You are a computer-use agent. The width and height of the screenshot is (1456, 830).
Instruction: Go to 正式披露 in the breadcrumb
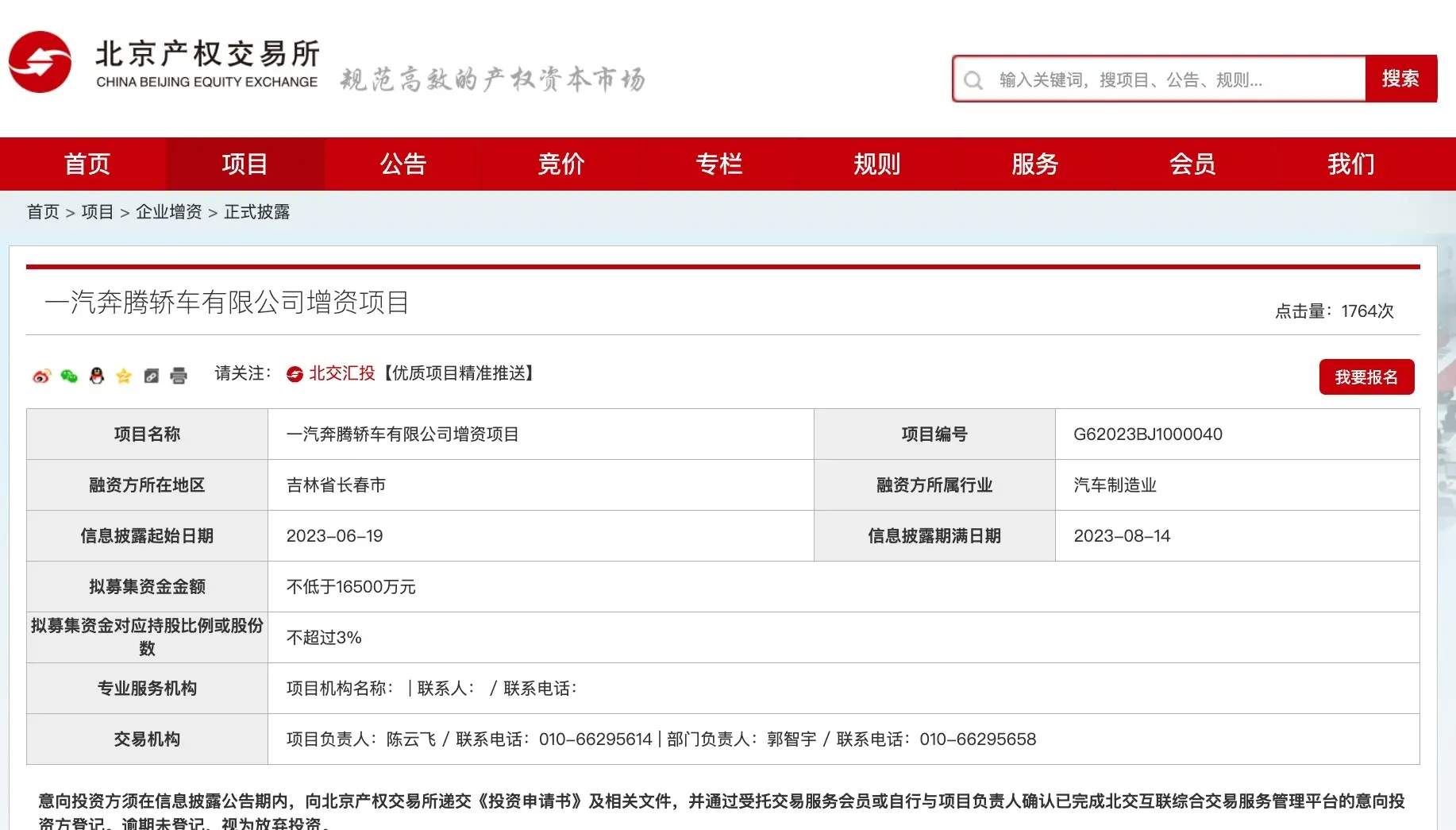pyautogui.click(x=257, y=212)
